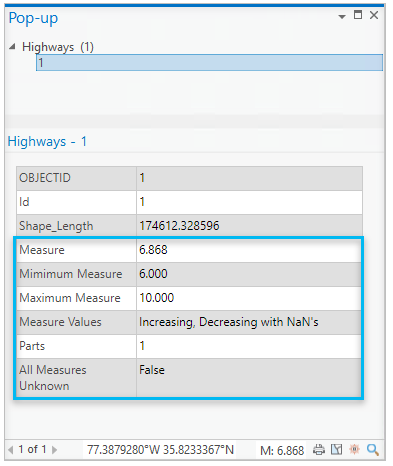The width and height of the screenshot is (393, 466).
Task: Go to the next feature arrow
Action: point(54,450)
